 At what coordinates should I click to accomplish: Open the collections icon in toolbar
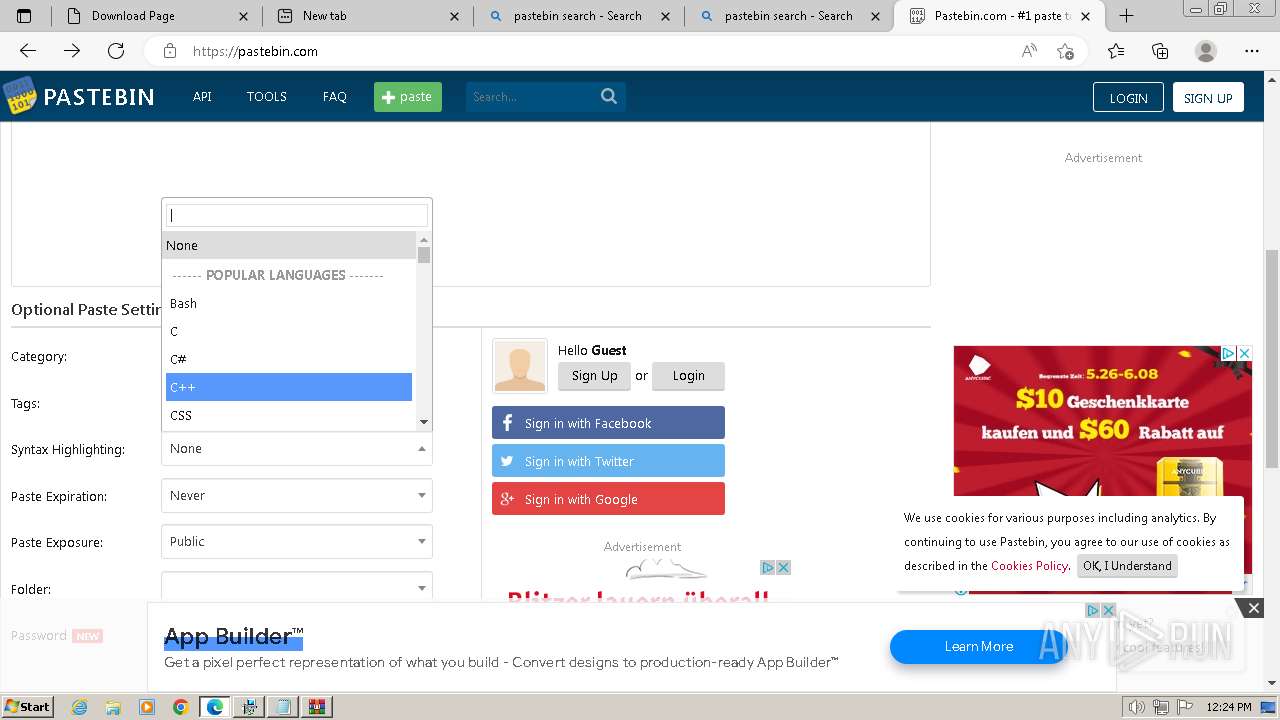point(1160,51)
